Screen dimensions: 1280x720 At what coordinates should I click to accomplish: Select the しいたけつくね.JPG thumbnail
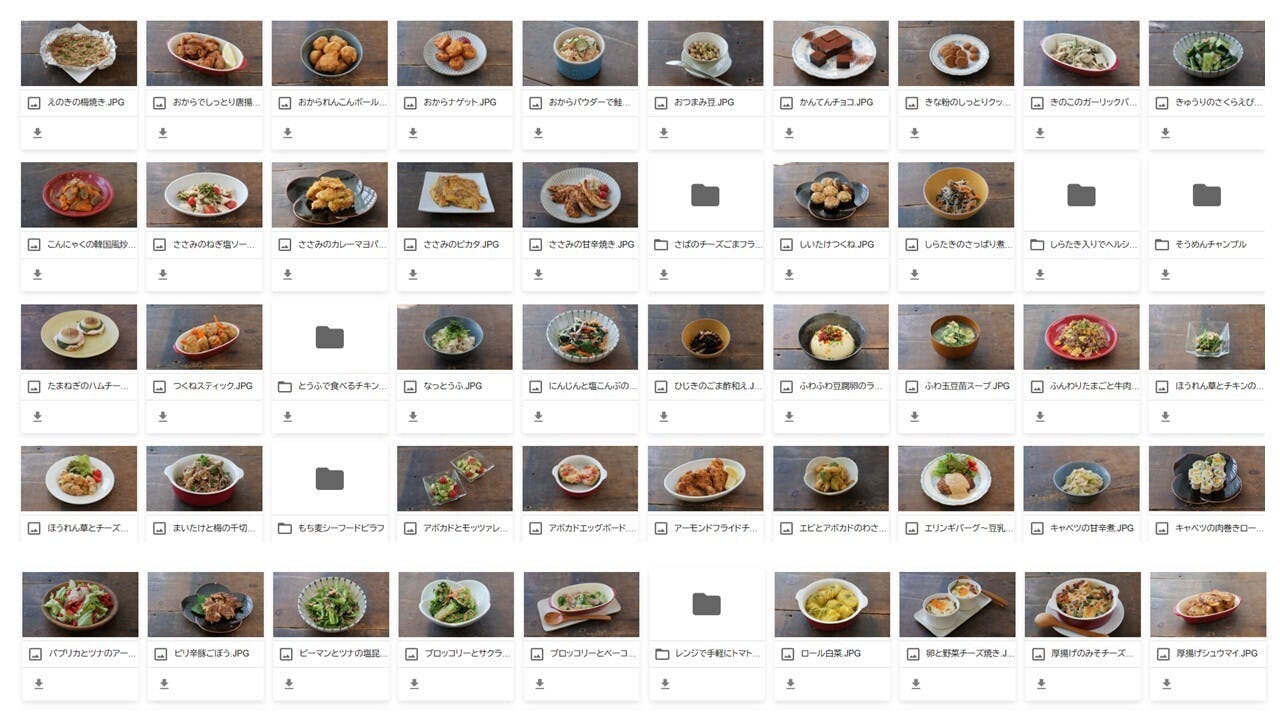point(831,195)
